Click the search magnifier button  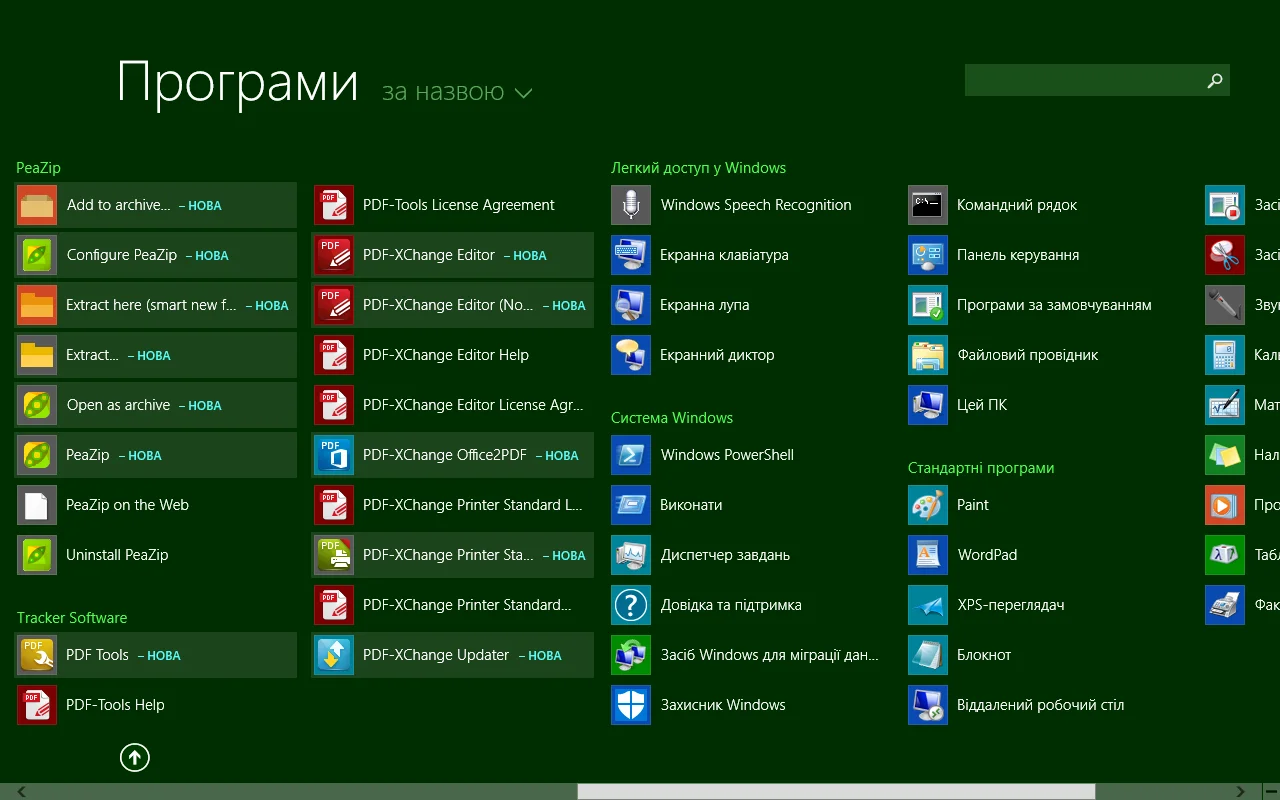pos(1215,81)
